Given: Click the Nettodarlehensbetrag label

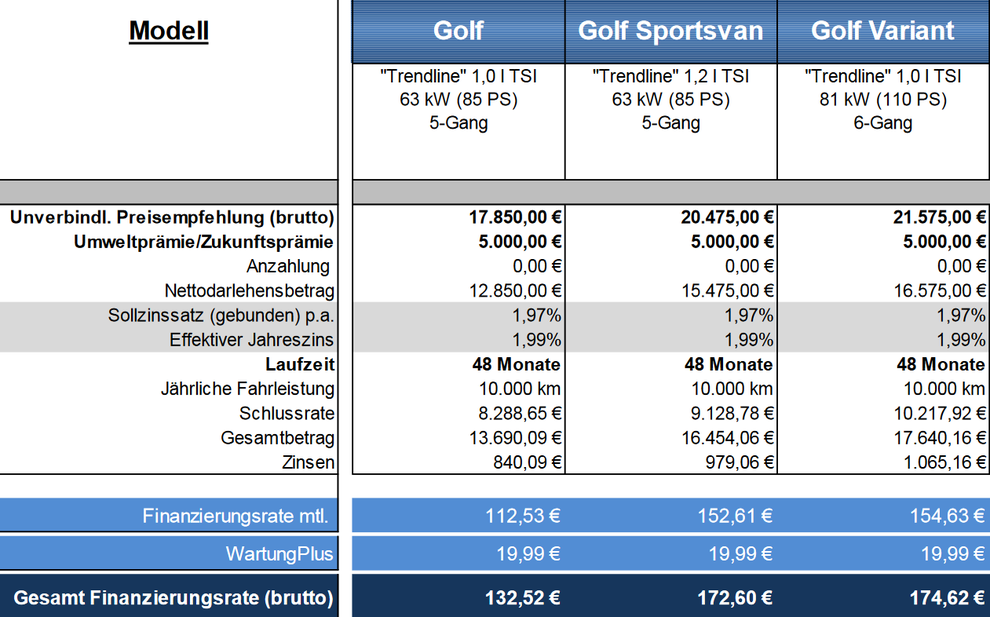Looking at the screenshot, I should click(249, 291).
